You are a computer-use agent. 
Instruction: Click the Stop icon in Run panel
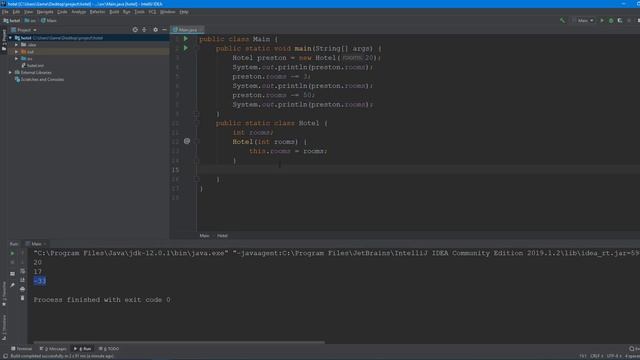click(12, 262)
